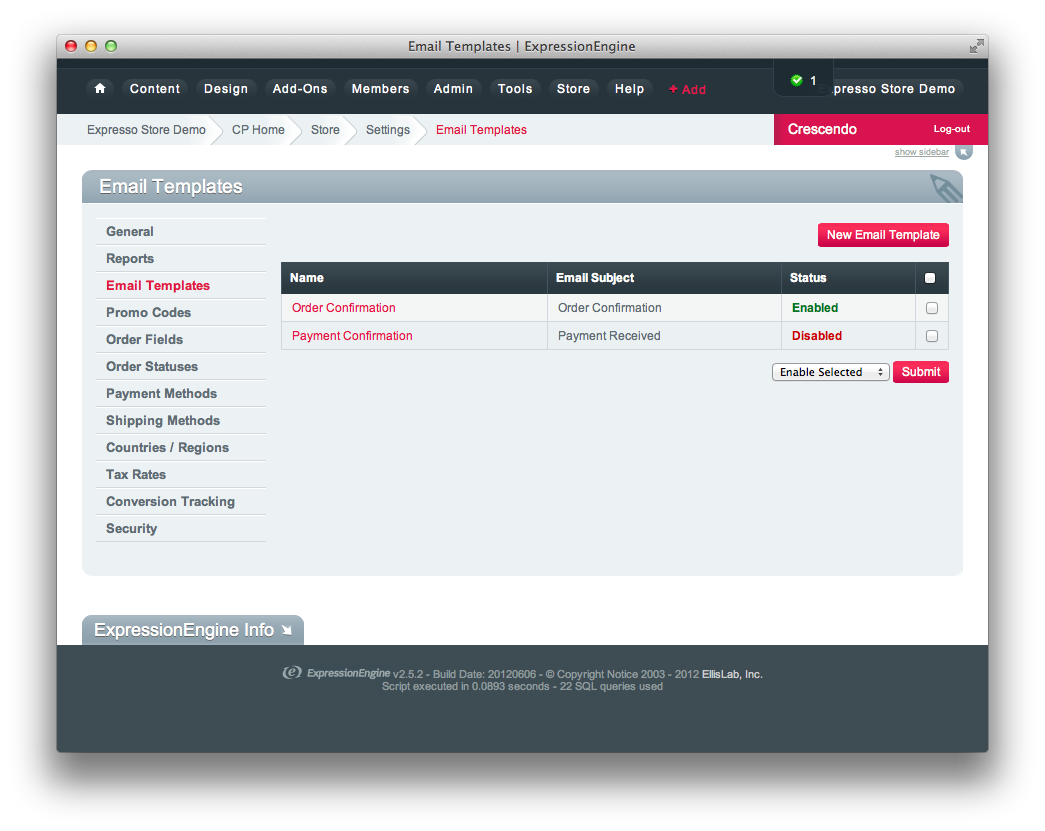The image size is (1045, 831).
Task: Select Shipping Methods in settings sidebar
Action: [181, 420]
